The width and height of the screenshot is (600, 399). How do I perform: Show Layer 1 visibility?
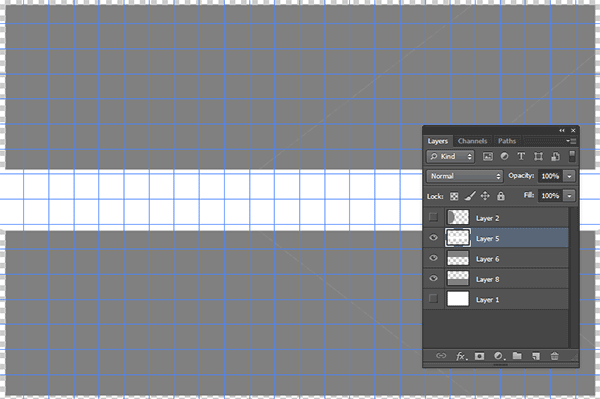point(433,298)
